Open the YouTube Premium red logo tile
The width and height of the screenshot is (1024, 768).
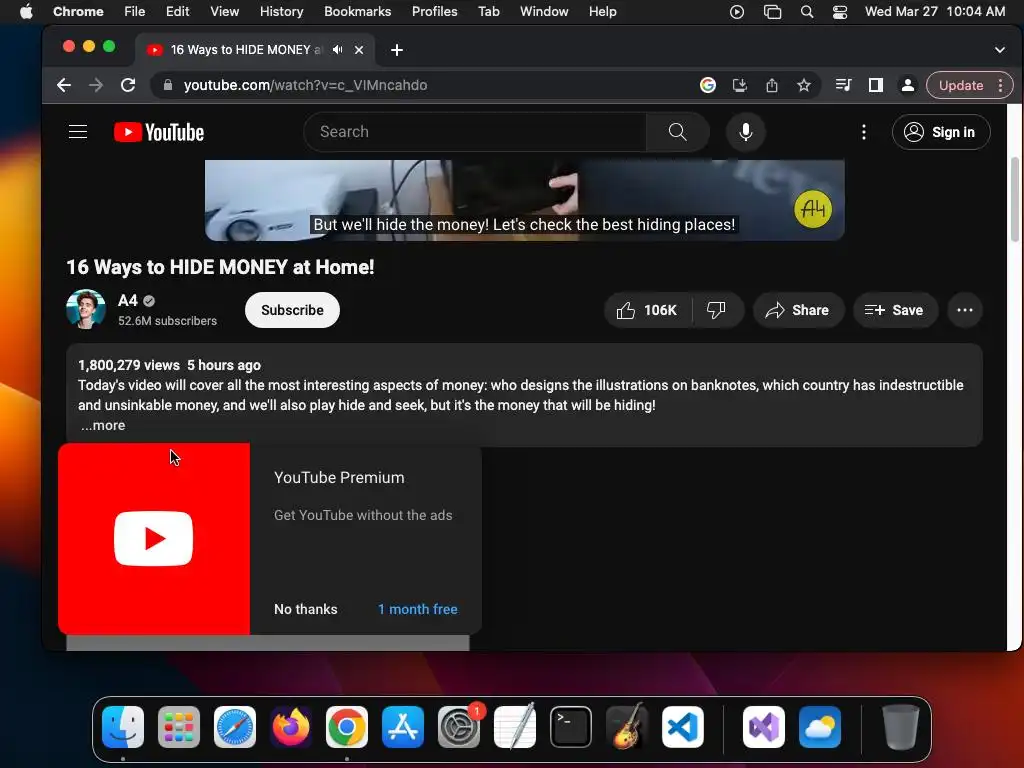click(x=153, y=539)
